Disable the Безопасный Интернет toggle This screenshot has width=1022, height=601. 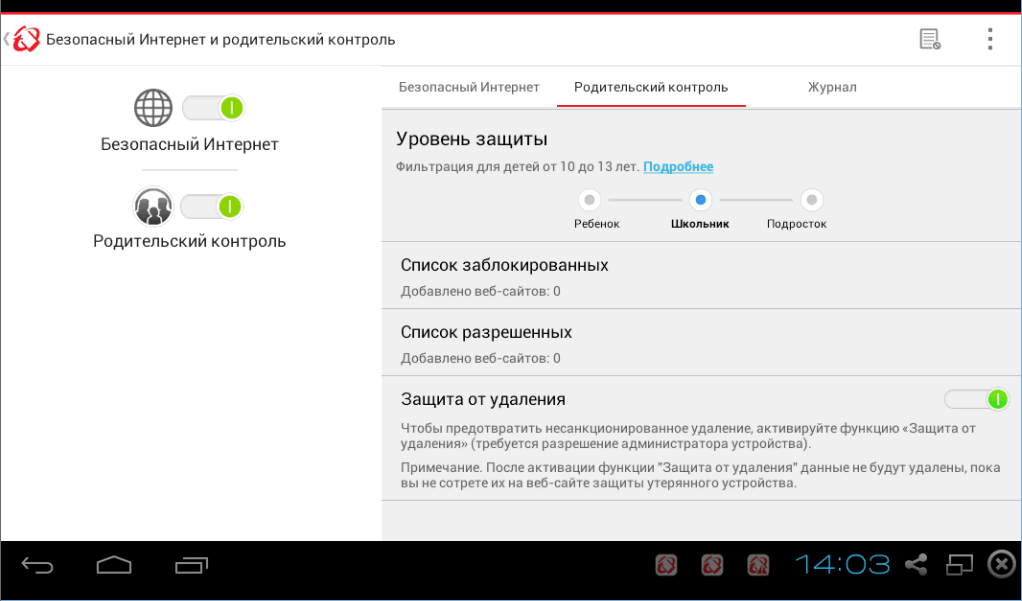213,107
